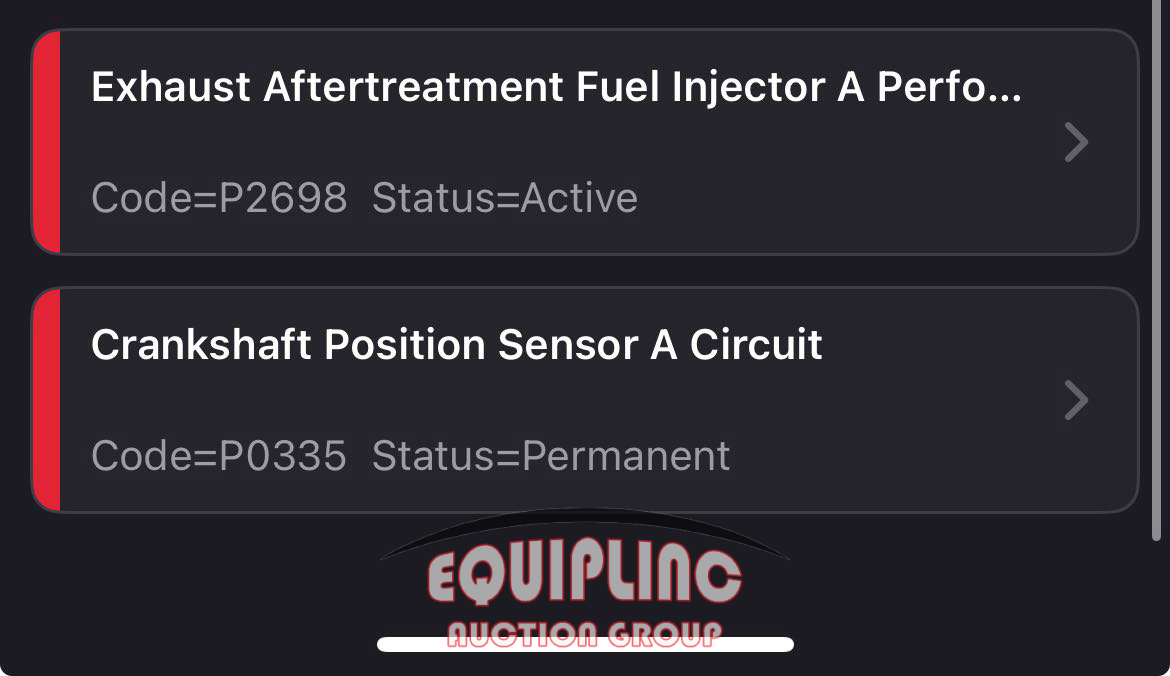This screenshot has width=1170, height=676.
Task: Click the Auction Group logo text
Action: pos(585,634)
